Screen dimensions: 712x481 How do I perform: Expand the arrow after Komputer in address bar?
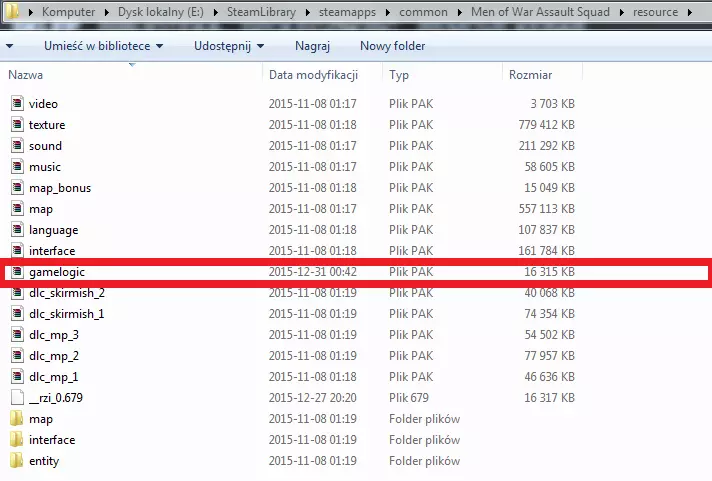(107, 12)
